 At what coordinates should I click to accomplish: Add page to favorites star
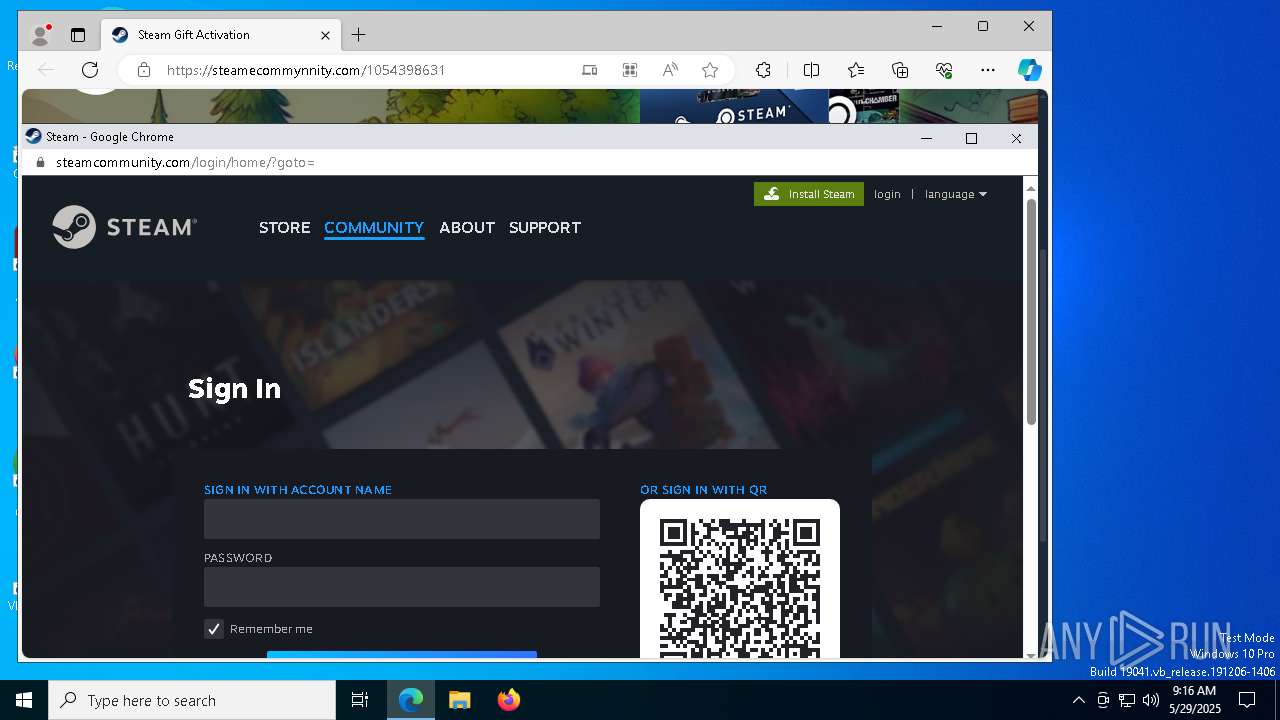[x=710, y=70]
